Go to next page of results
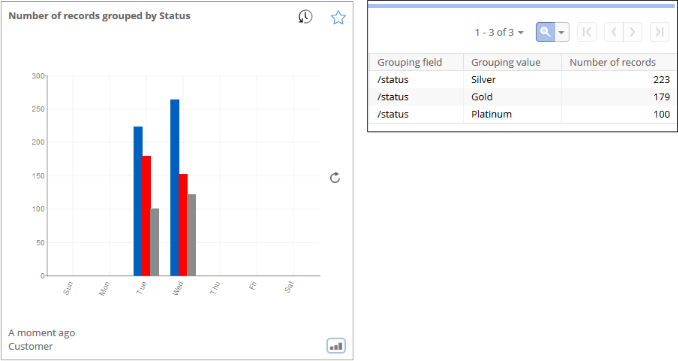 pyautogui.click(x=632, y=32)
